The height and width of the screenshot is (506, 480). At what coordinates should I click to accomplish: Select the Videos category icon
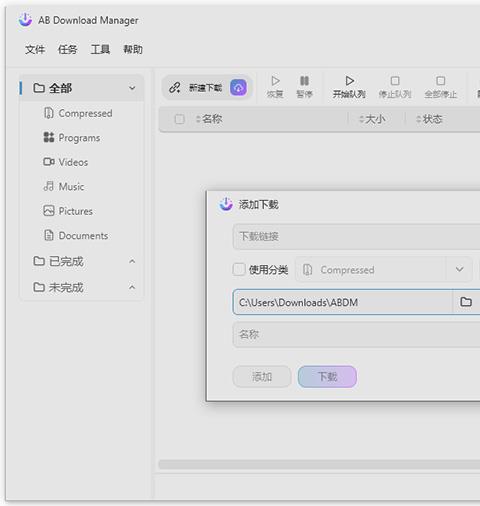coord(49,162)
